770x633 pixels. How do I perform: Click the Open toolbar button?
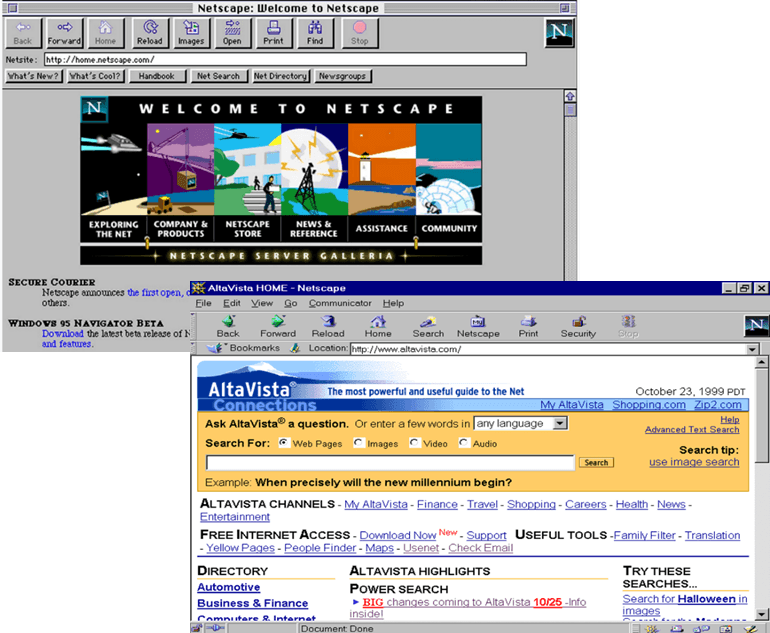pyautogui.click(x=232, y=33)
